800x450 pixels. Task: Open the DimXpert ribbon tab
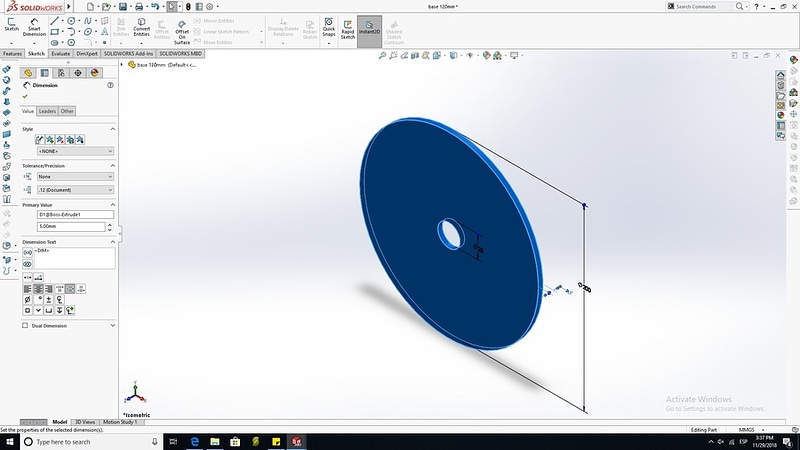pos(87,54)
